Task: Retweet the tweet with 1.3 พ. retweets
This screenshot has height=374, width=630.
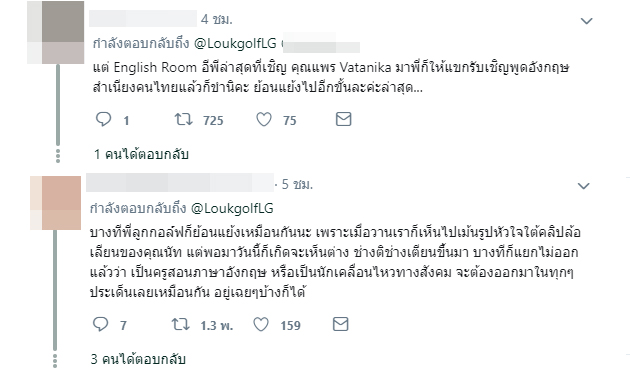Action: pos(180,324)
